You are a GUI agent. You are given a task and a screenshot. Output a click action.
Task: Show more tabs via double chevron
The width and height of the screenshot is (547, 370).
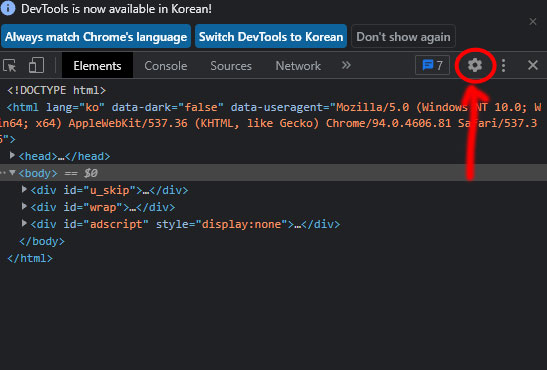tap(346, 65)
